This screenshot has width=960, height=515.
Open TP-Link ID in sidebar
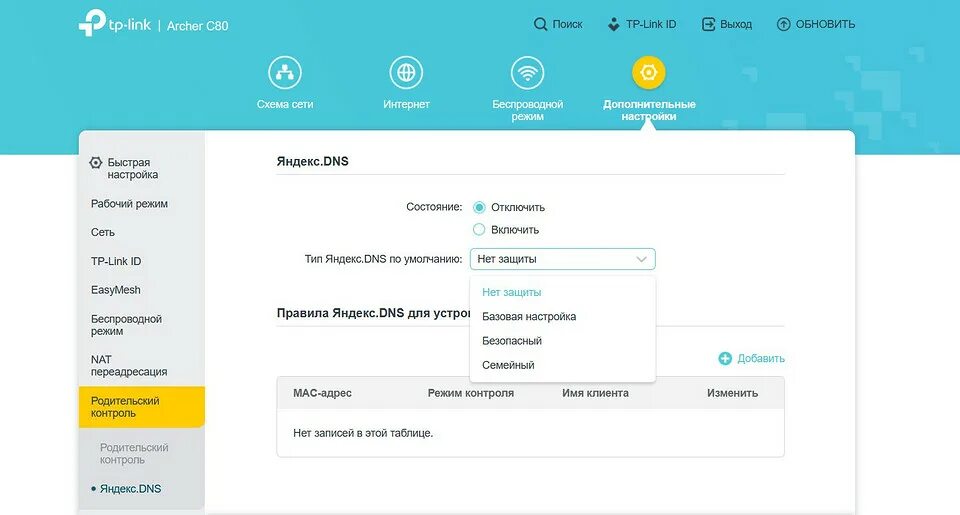(116, 261)
